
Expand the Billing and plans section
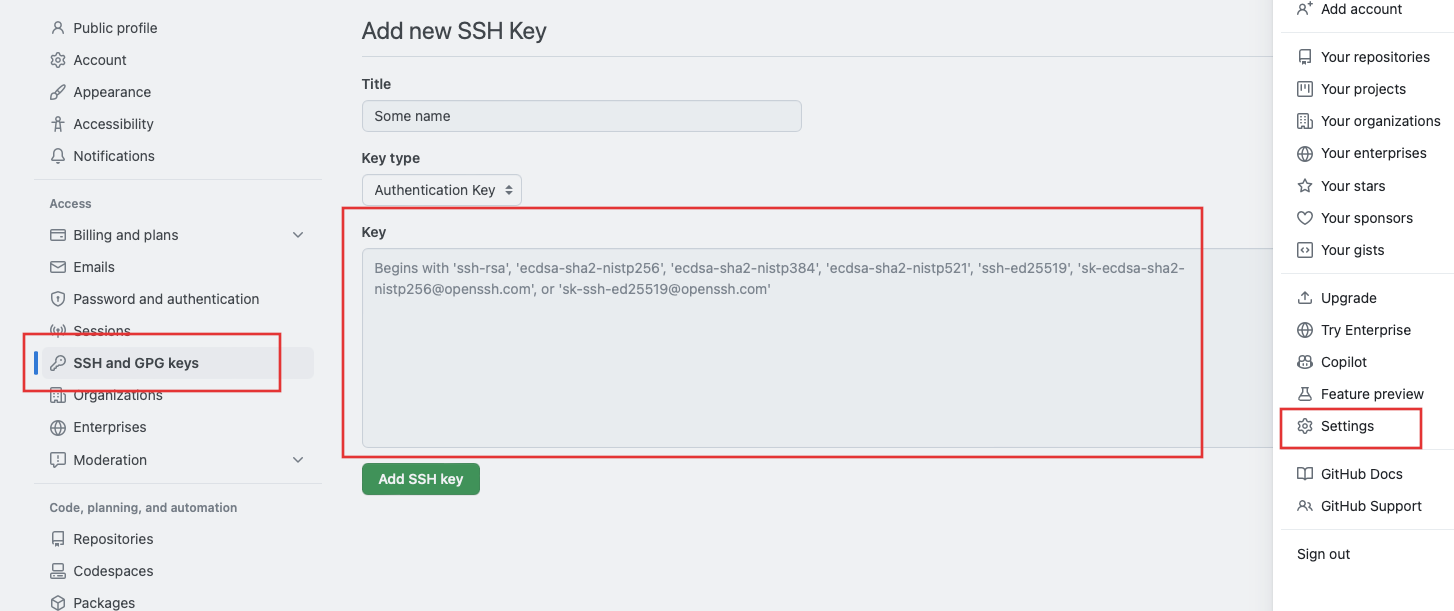pos(298,235)
